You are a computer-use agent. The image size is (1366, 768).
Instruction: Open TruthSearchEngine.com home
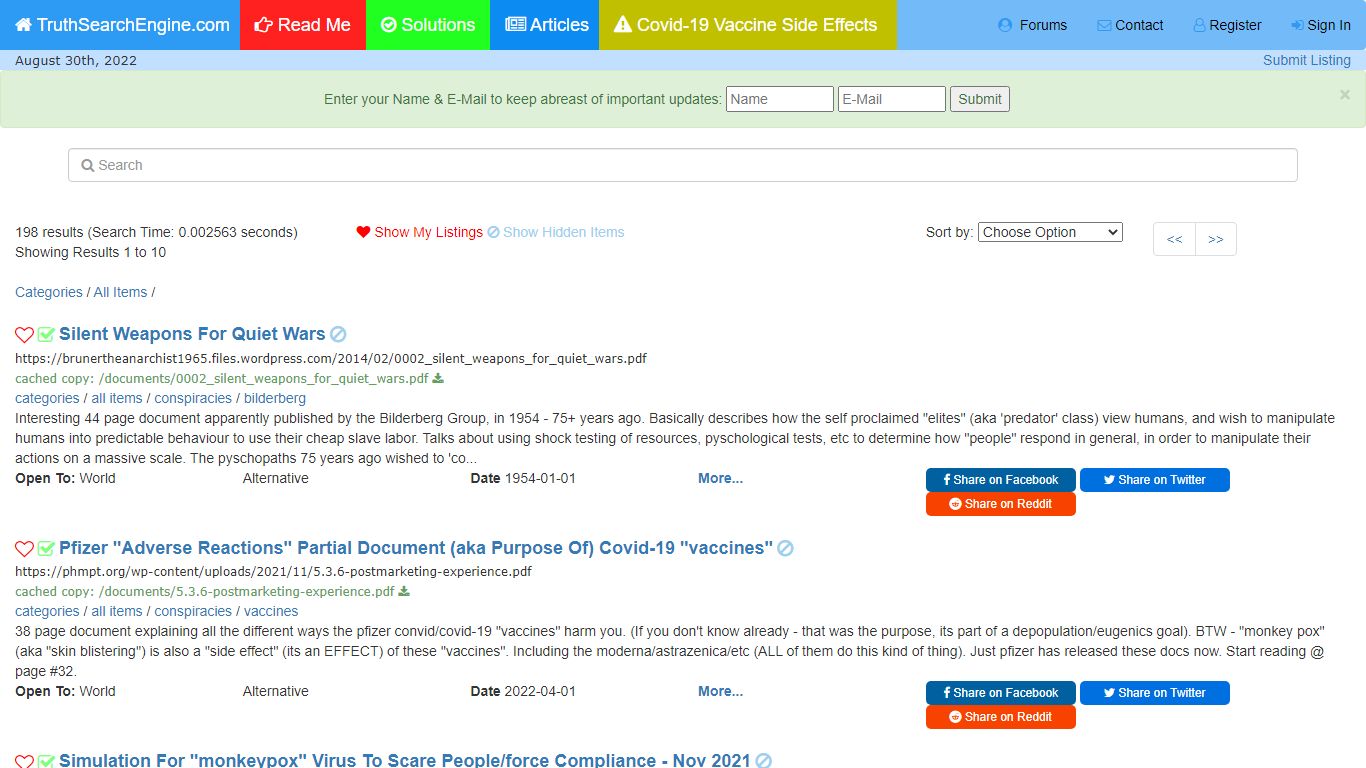[x=121, y=25]
